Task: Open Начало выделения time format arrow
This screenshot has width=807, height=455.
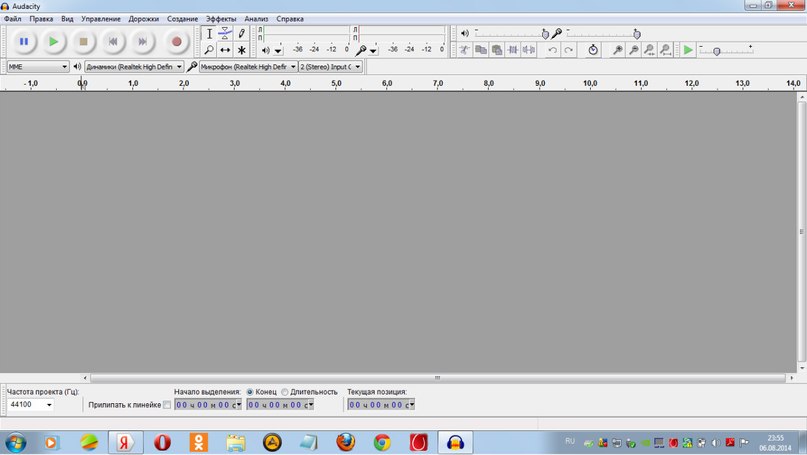Action: click(x=238, y=405)
